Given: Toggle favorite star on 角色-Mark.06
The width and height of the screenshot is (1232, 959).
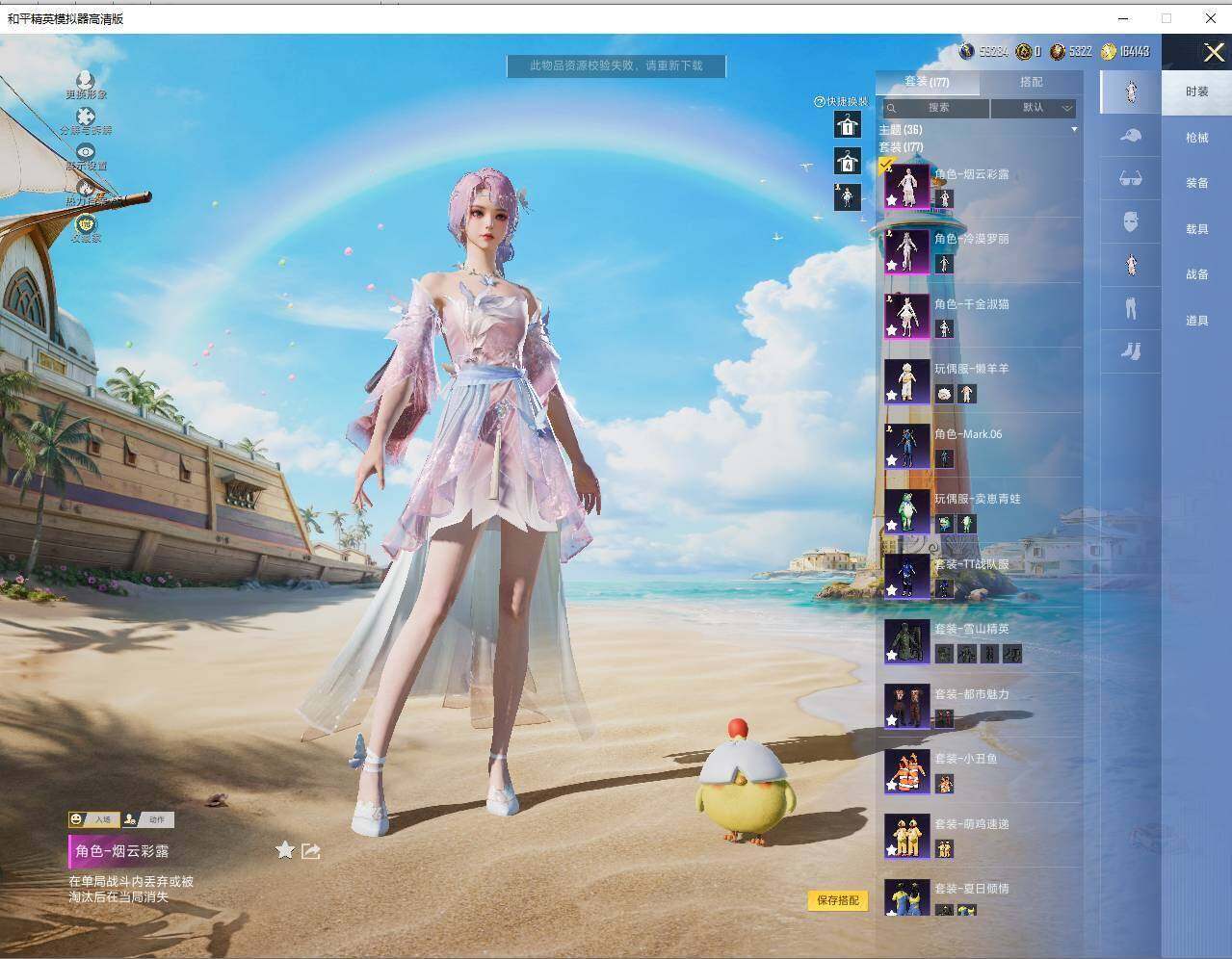Looking at the screenshot, I should 892,460.
